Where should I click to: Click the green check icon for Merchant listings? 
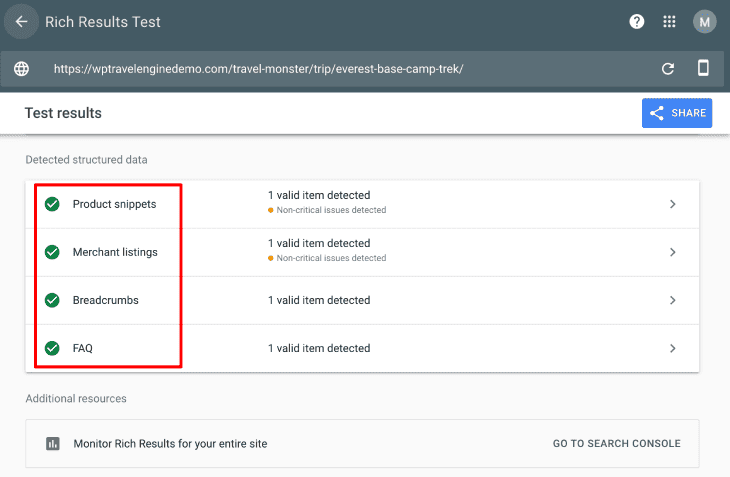pos(52,252)
